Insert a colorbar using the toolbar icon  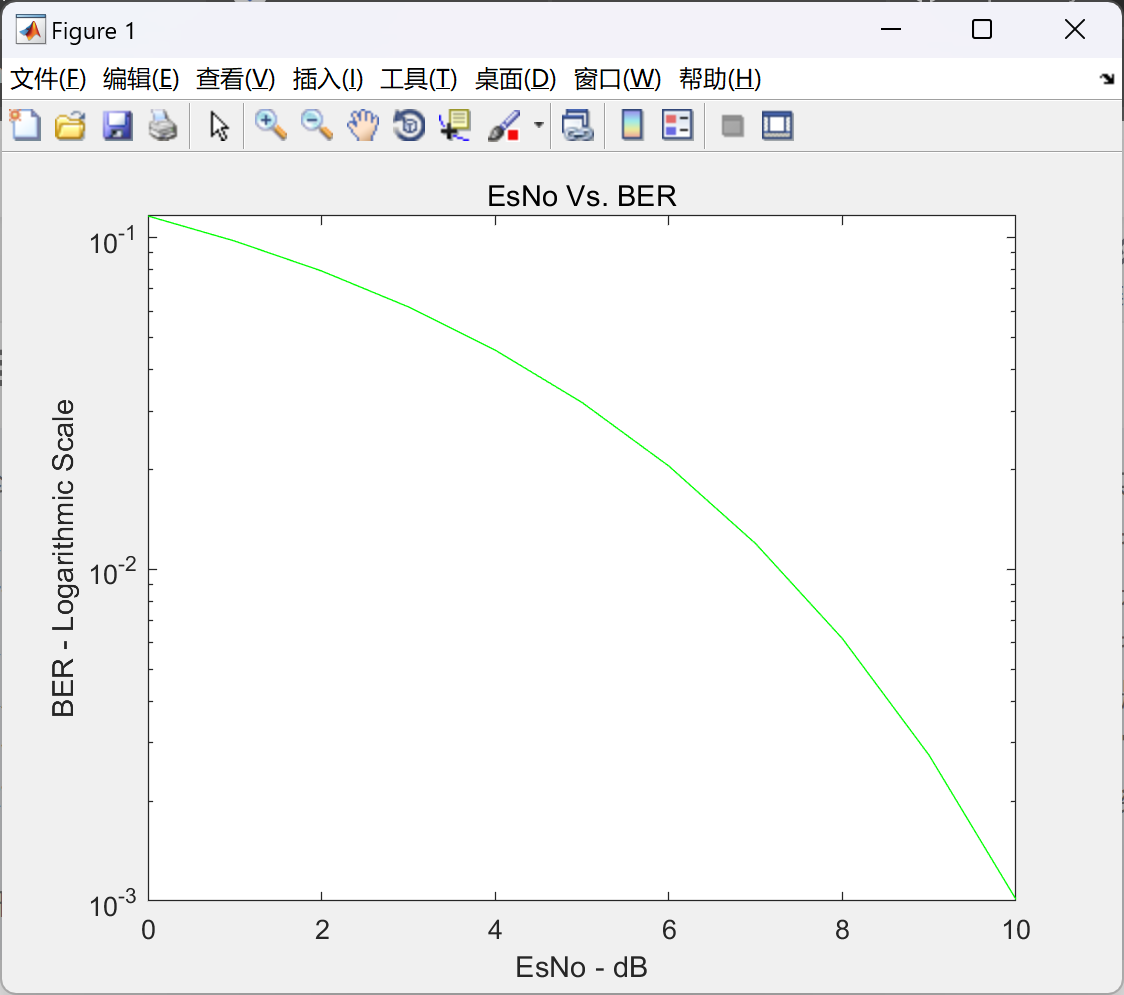click(632, 125)
